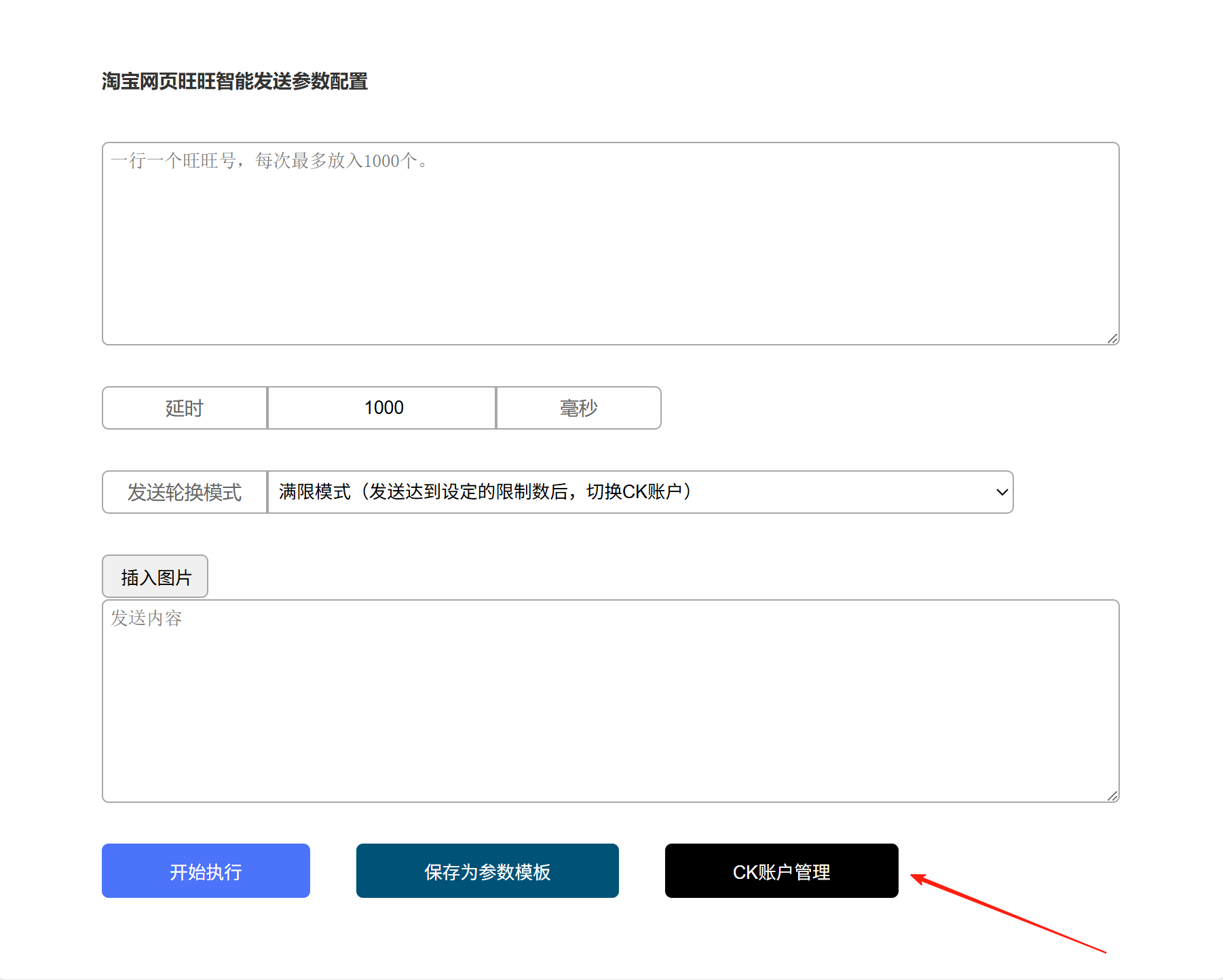Viewport: 1223px width, 980px height.
Task: Click the Wangwang ID list textarea
Action: coord(610,244)
